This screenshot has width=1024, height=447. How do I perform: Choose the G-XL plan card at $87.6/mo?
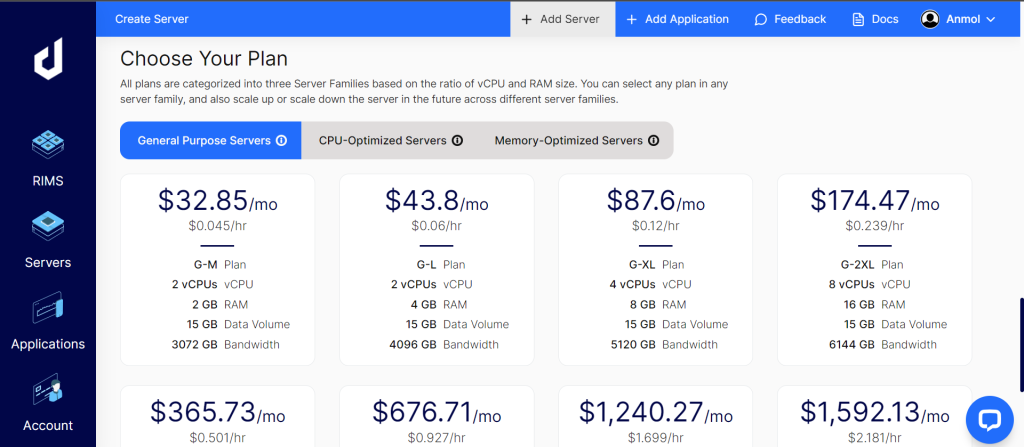(x=655, y=269)
